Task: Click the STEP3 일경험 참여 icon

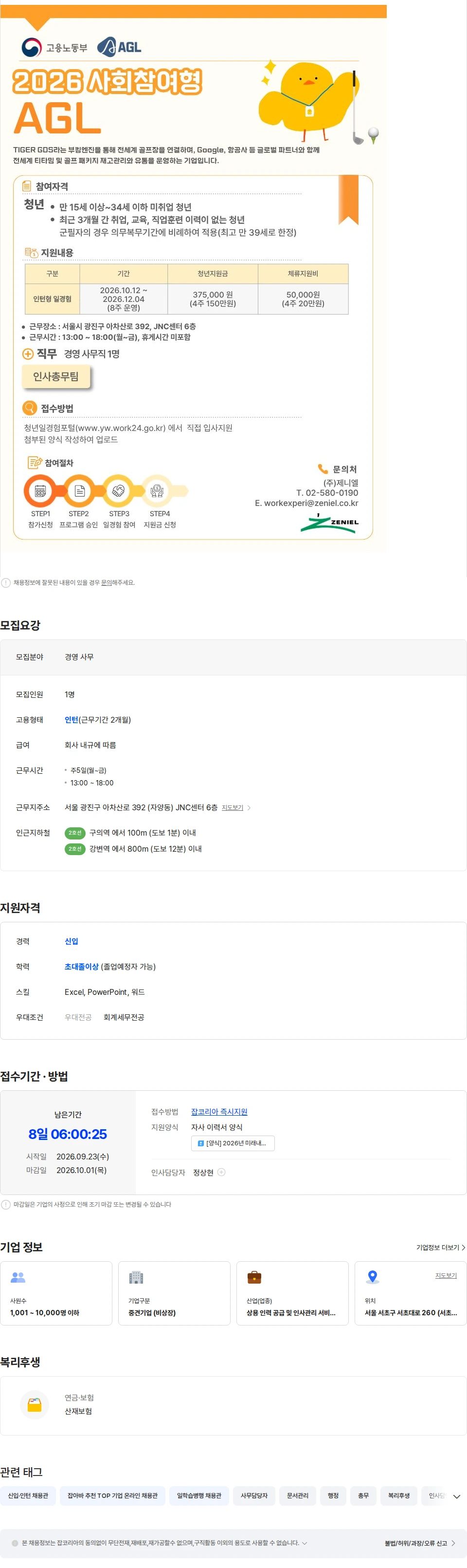Action: coord(118,491)
